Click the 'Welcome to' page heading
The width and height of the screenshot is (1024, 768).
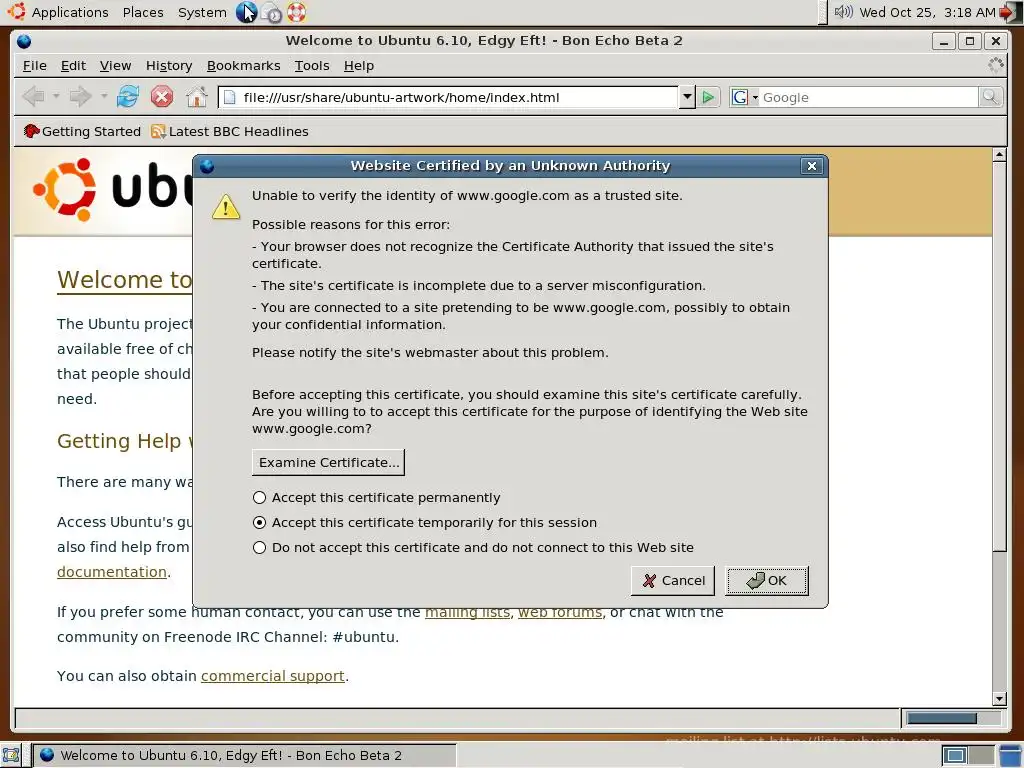[125, 280]
